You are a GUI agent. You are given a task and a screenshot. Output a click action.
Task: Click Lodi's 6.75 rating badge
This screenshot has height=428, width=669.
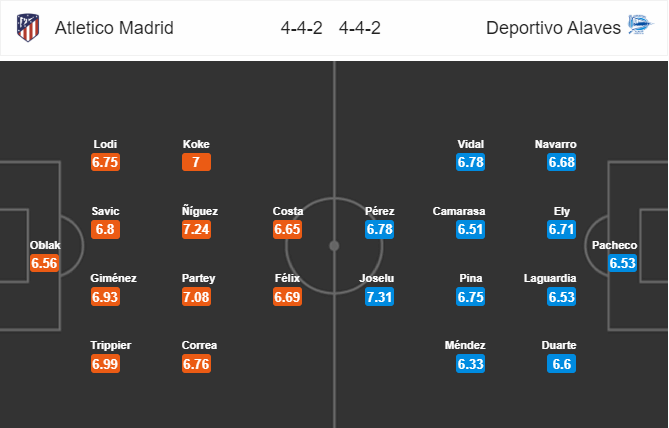(x=106, y=162)
